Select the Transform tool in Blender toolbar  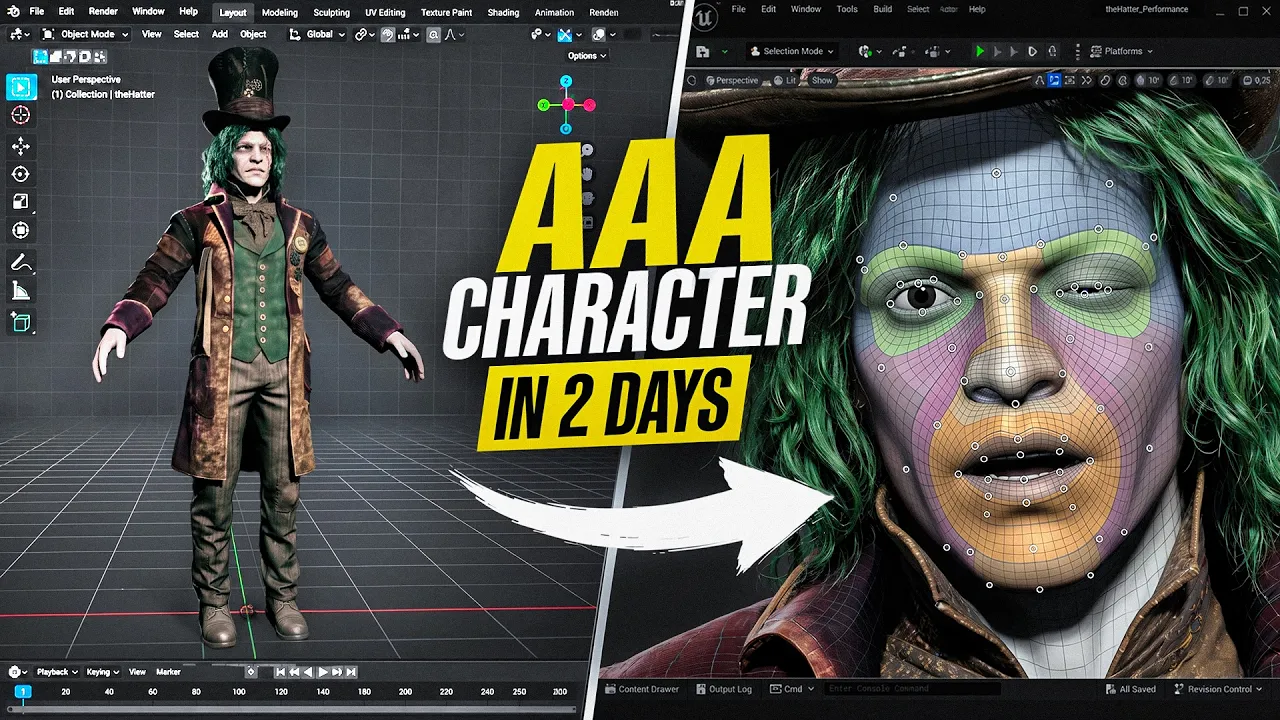20,230
